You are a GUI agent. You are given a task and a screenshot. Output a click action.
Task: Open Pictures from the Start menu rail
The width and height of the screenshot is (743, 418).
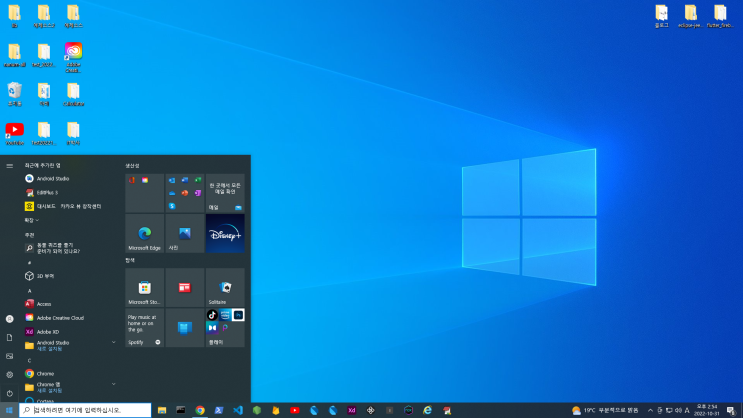[x=9, y=356]
